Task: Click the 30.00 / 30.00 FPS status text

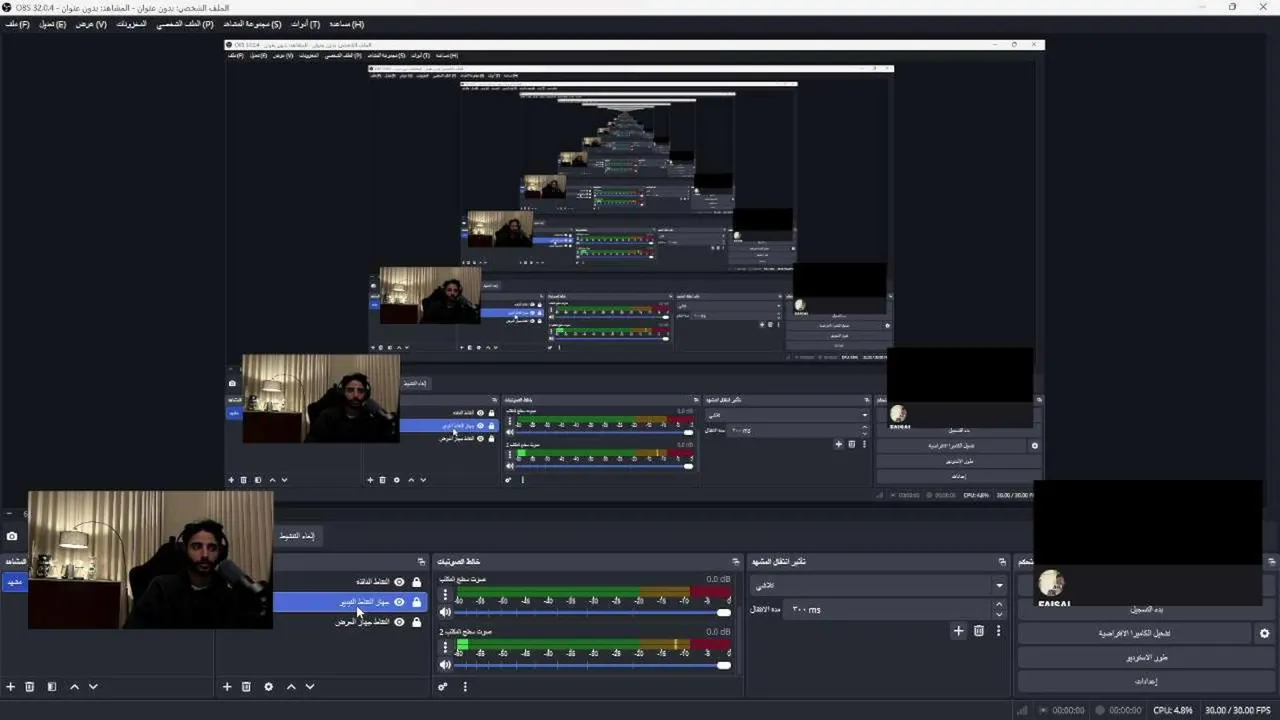Action: point(1240,710)
